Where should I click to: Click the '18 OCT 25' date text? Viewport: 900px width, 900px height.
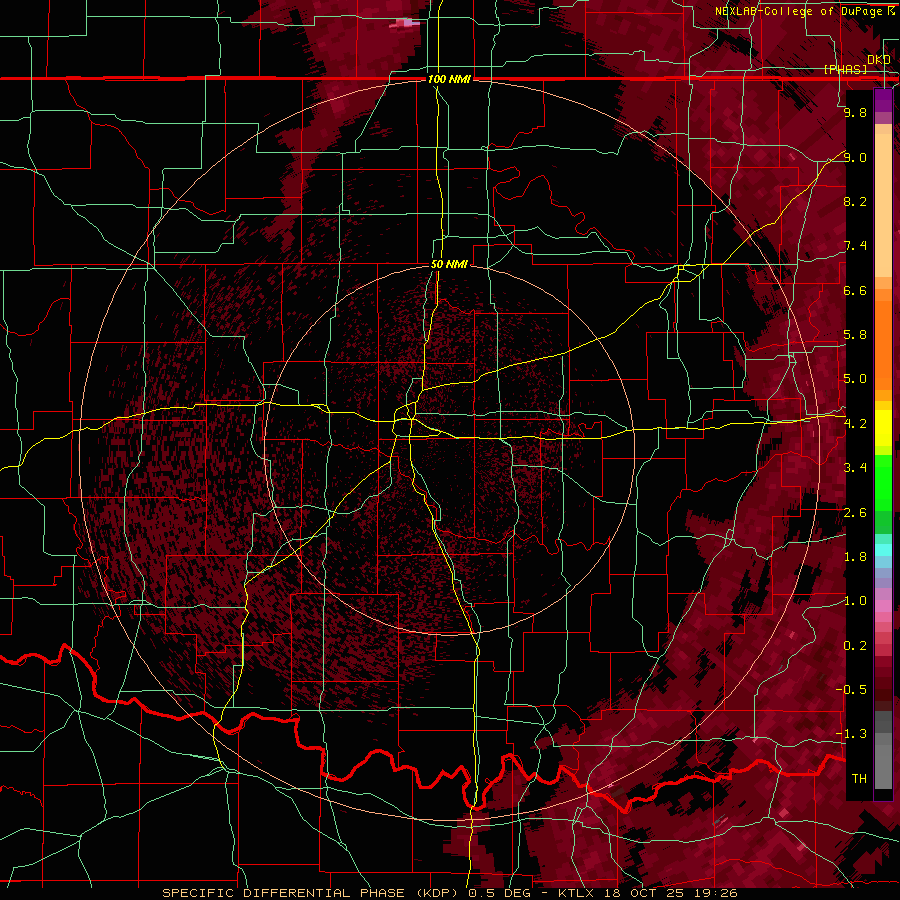tap(646, 893)
